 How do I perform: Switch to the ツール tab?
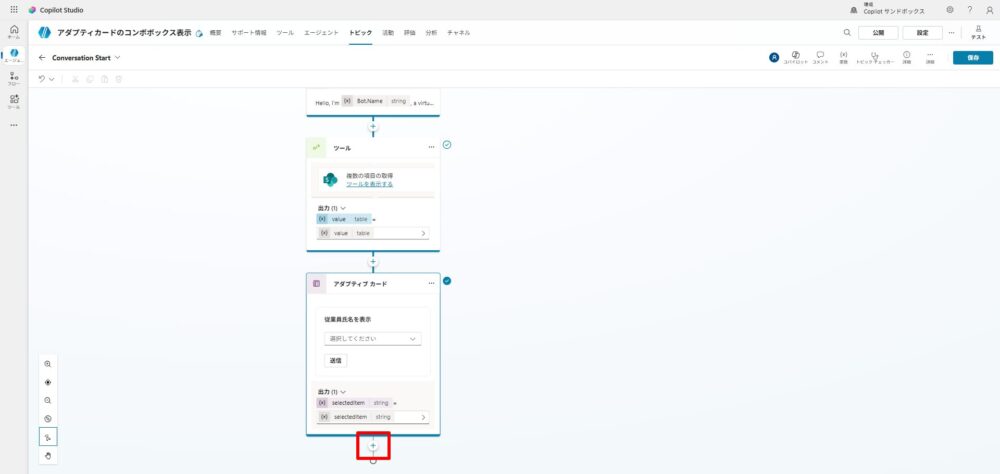point(285,33)
